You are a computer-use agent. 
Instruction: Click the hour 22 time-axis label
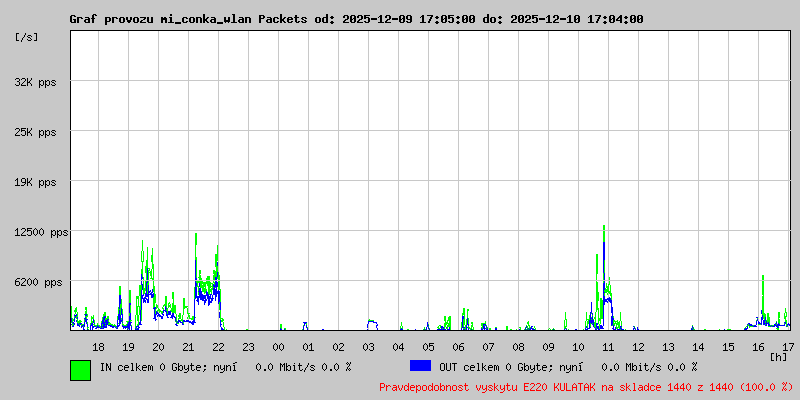[x=218, y=347]
